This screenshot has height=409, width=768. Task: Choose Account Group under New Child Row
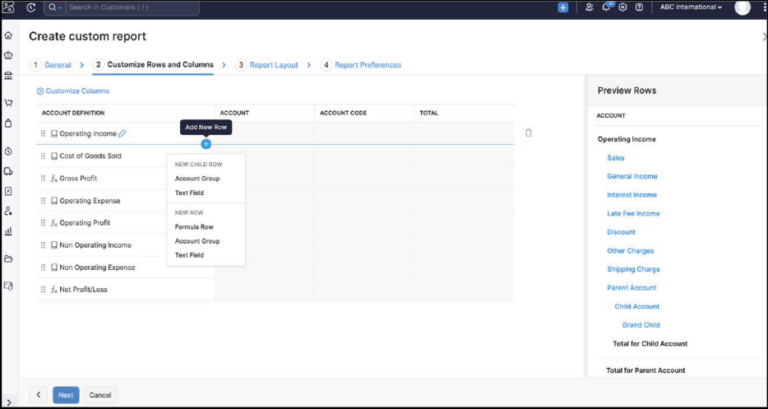(197, 178)
